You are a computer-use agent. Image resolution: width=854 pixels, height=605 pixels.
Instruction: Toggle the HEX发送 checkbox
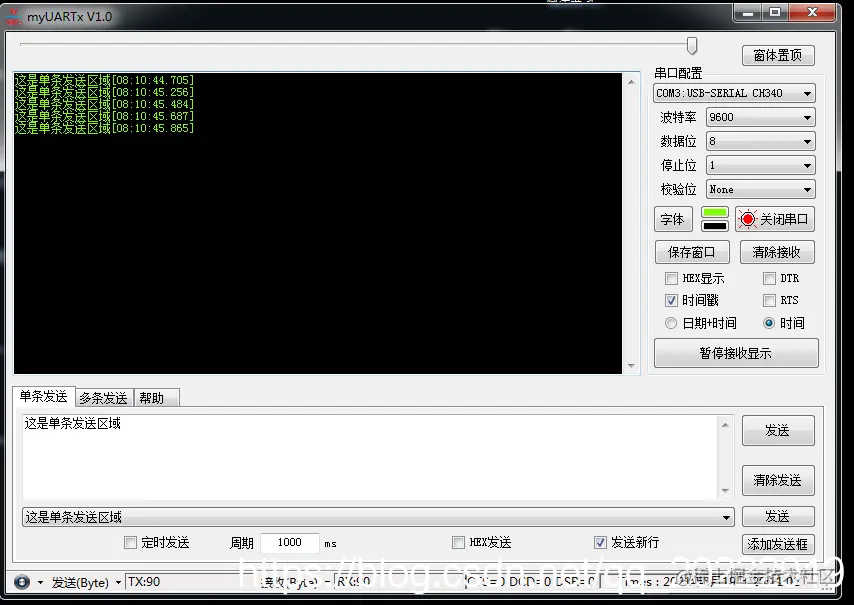click(x=458, y=542)
